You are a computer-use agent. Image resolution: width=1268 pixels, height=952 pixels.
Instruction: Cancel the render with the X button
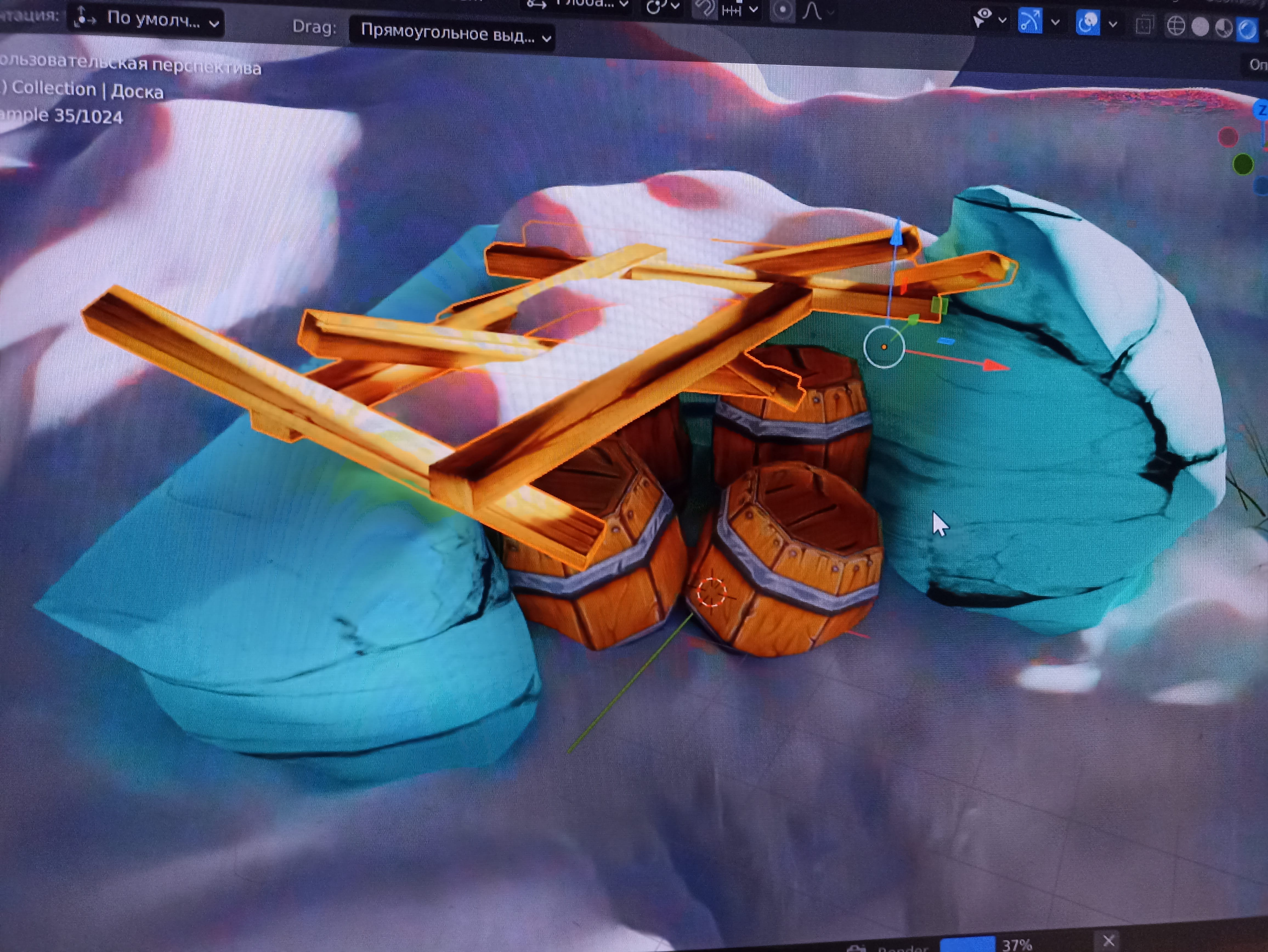(1109, 940)
